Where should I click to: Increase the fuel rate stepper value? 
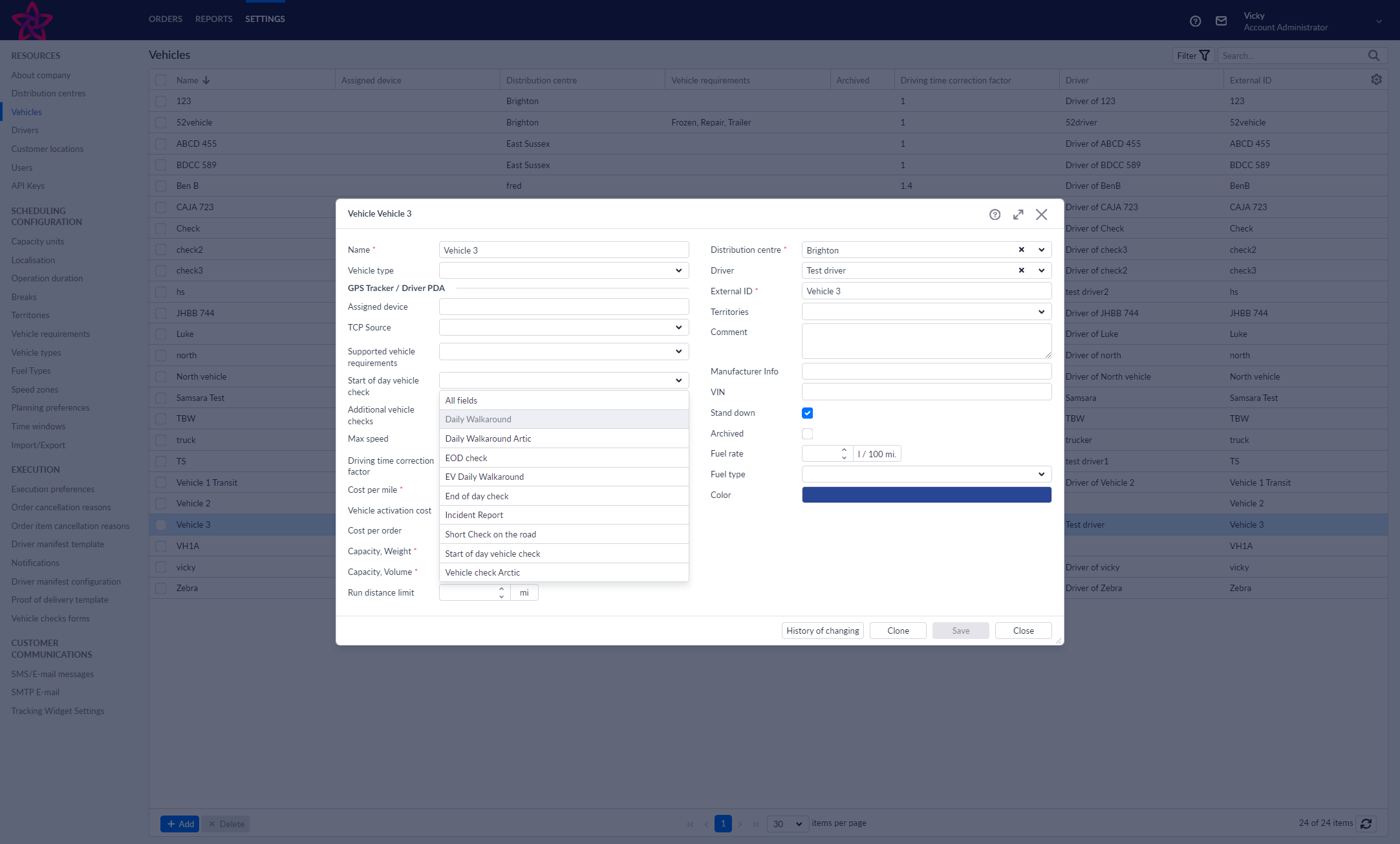coord(844,449)
